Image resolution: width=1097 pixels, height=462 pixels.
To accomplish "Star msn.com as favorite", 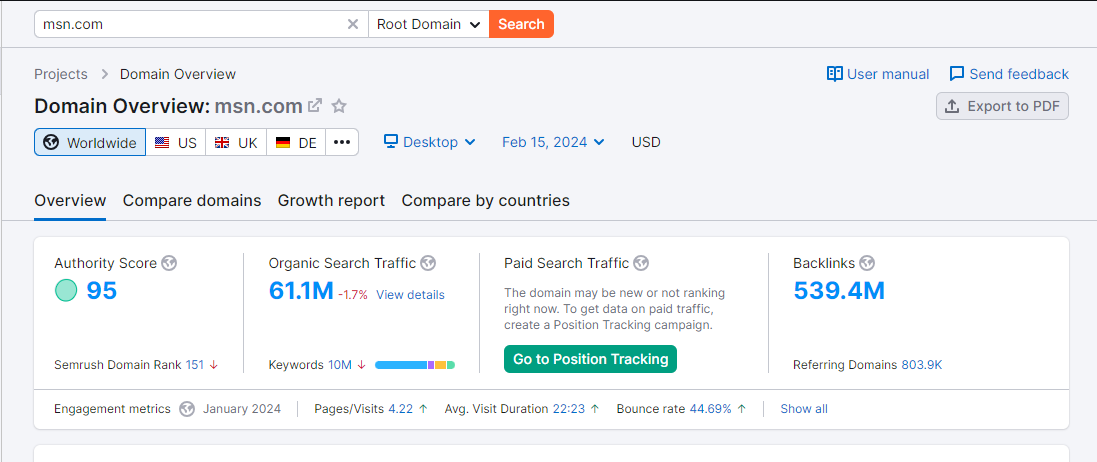I will [339, 106].
